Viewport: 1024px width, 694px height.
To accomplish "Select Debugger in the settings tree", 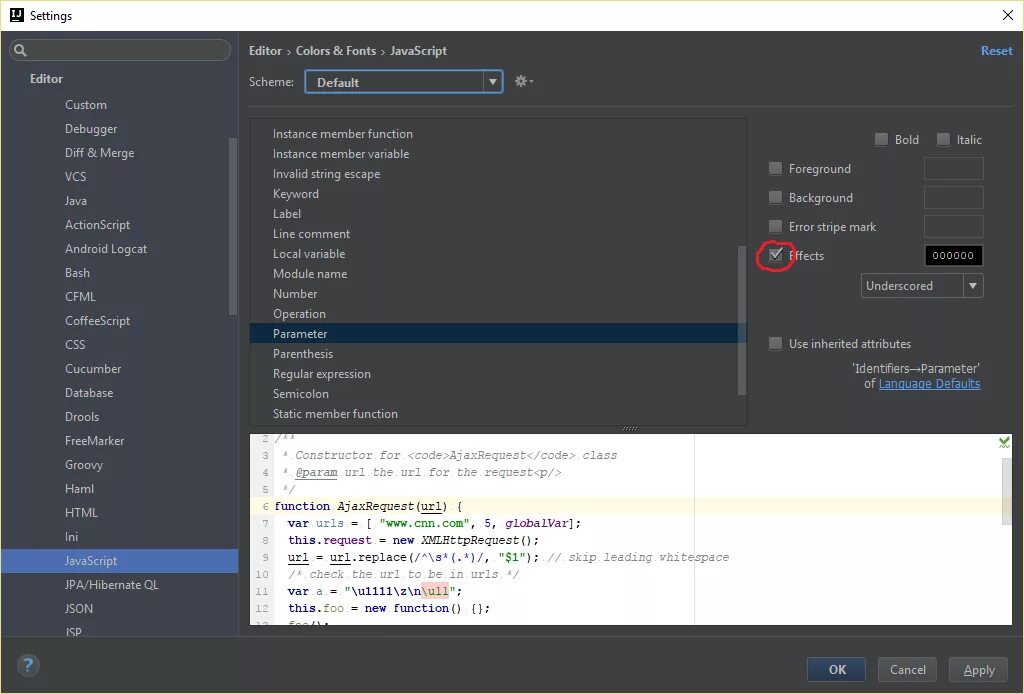I will [x=91, y=129].
